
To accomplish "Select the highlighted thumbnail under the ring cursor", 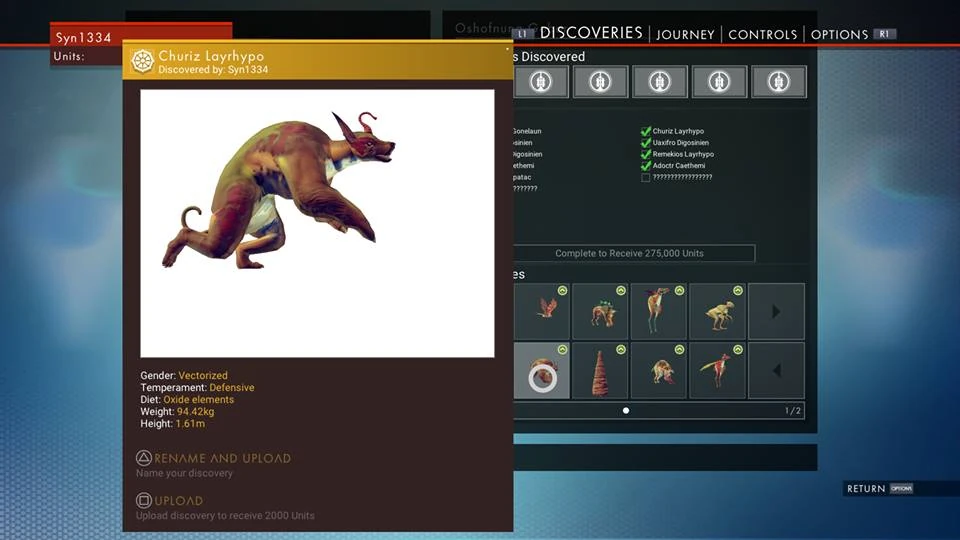I will 541,370.
